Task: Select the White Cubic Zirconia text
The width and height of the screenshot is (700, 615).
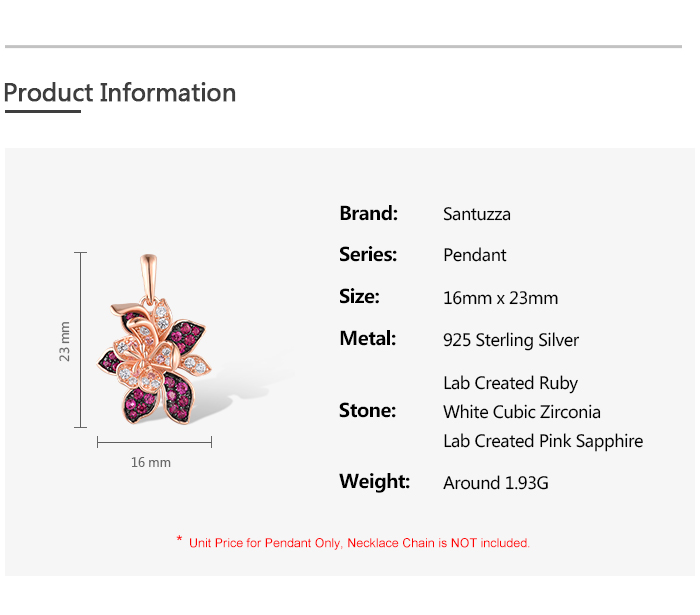Action: [521, 412]
